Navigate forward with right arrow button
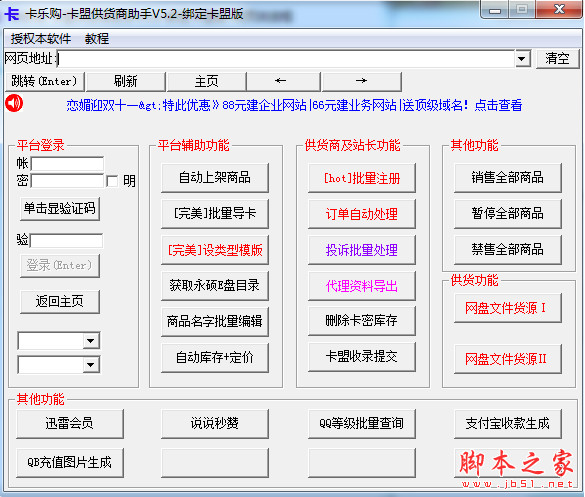Screen dimensions: 585x497 [x=362, y=81]
